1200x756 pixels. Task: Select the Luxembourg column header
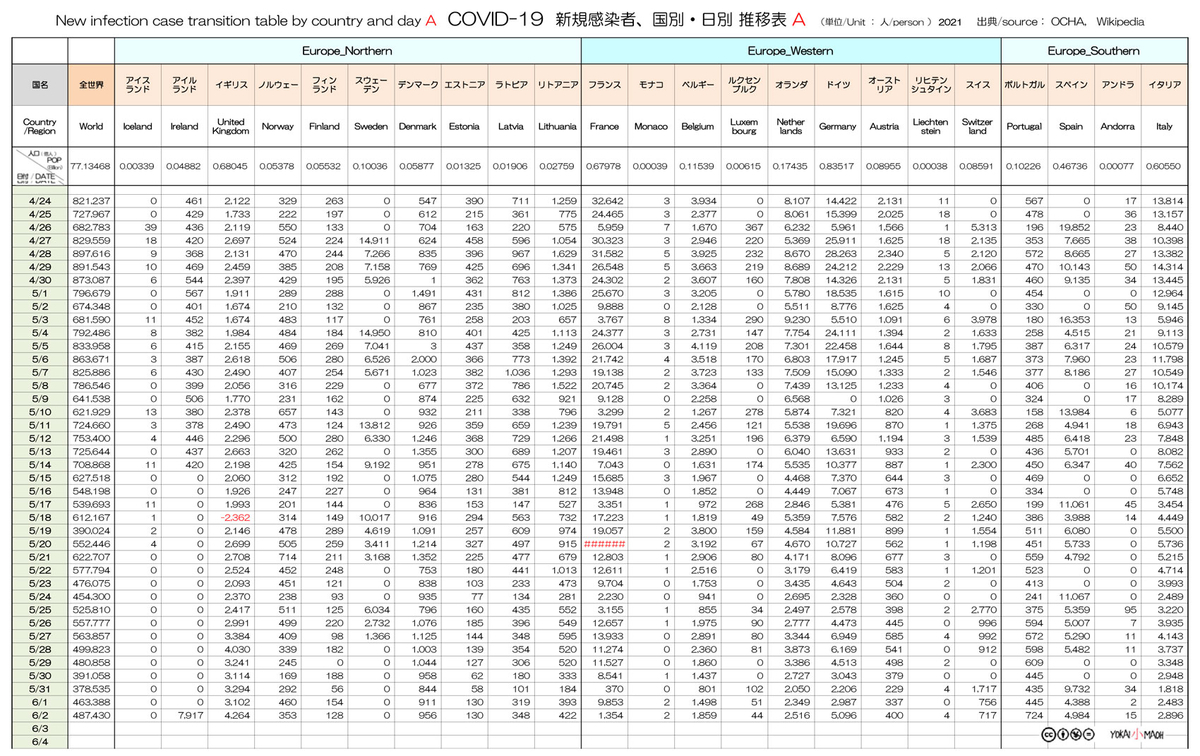coord(744,127)
